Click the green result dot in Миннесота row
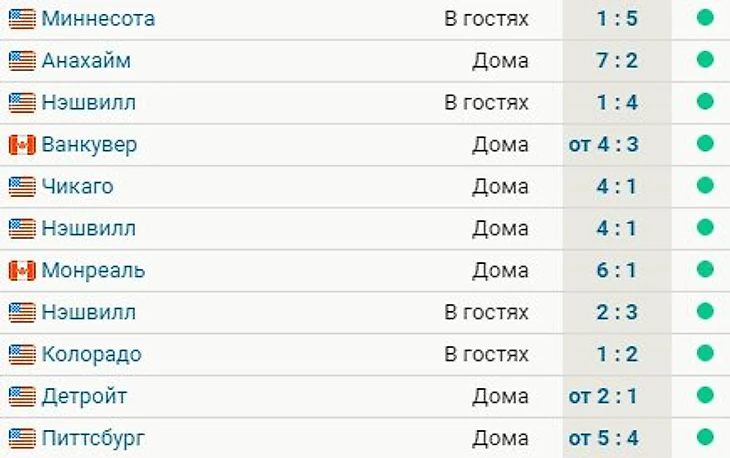 [x=705, y=18]
